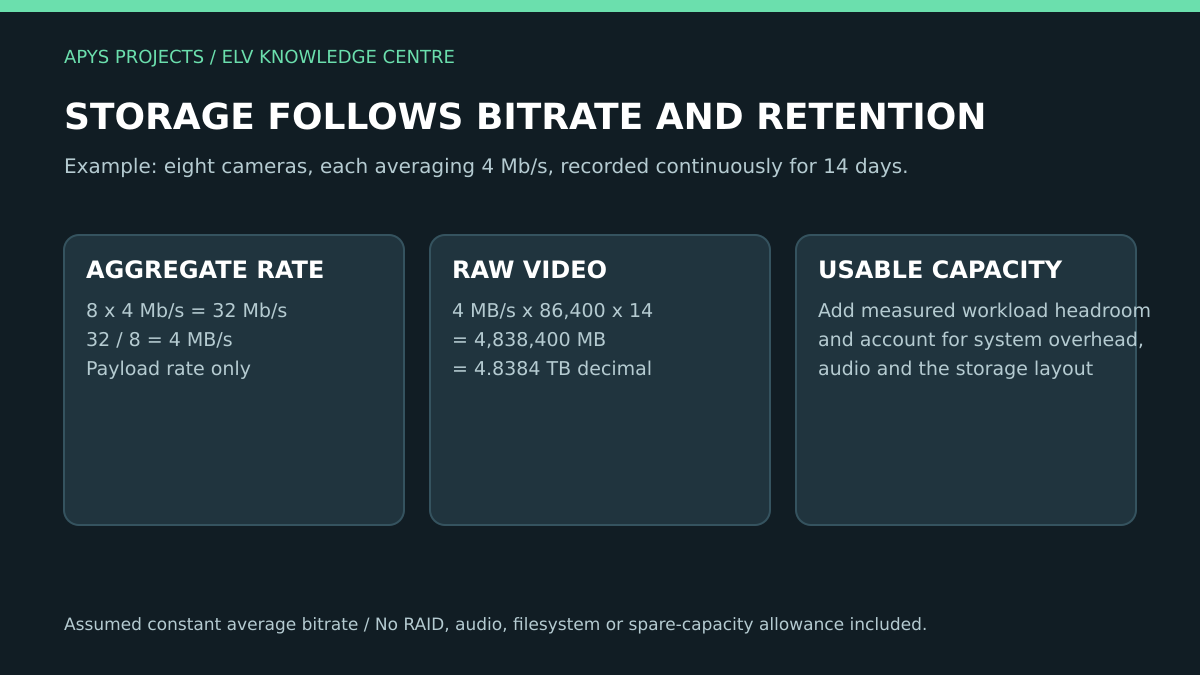Image resolution: width=1200 pixels, height=675 pixels.
Task: Select the line '4 MB/s x 86,400 x 14'
Action: (x=552, y=311)
